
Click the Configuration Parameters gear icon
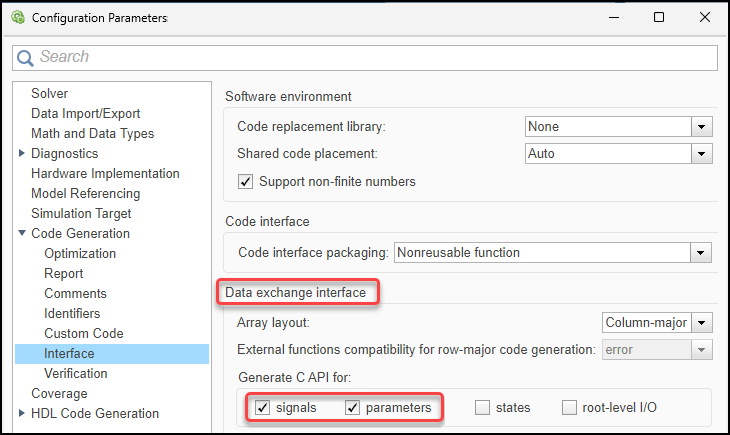17,17
